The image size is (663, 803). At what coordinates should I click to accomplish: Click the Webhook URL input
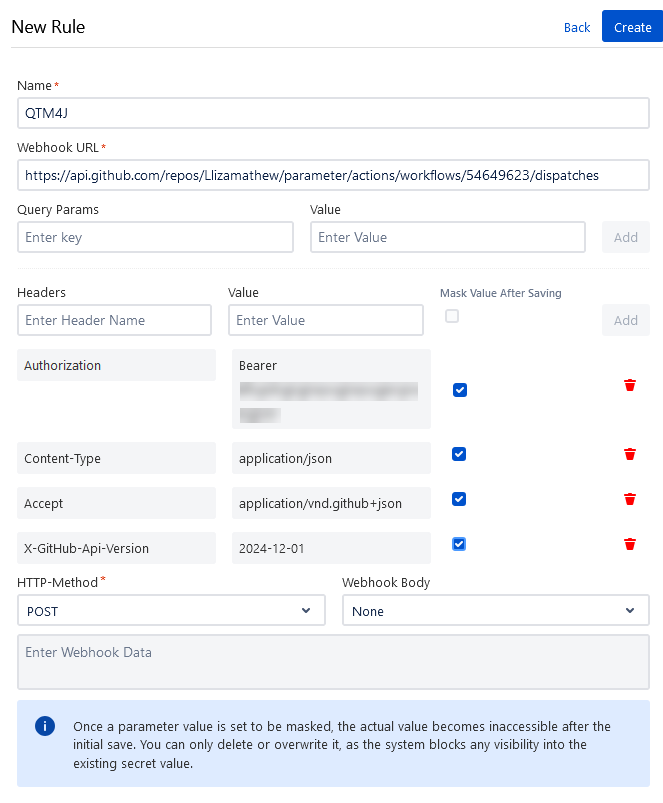[332, 175]
